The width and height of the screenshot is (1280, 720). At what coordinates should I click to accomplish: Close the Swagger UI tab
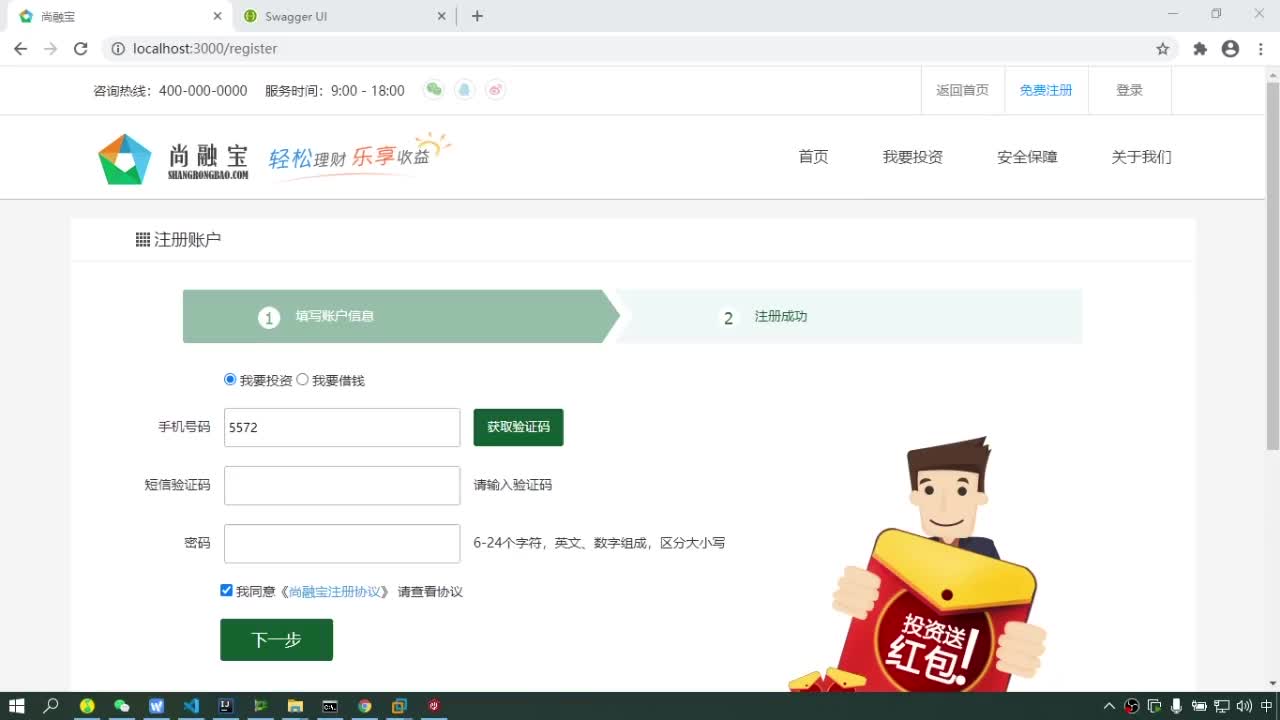[x=442, y=16]
